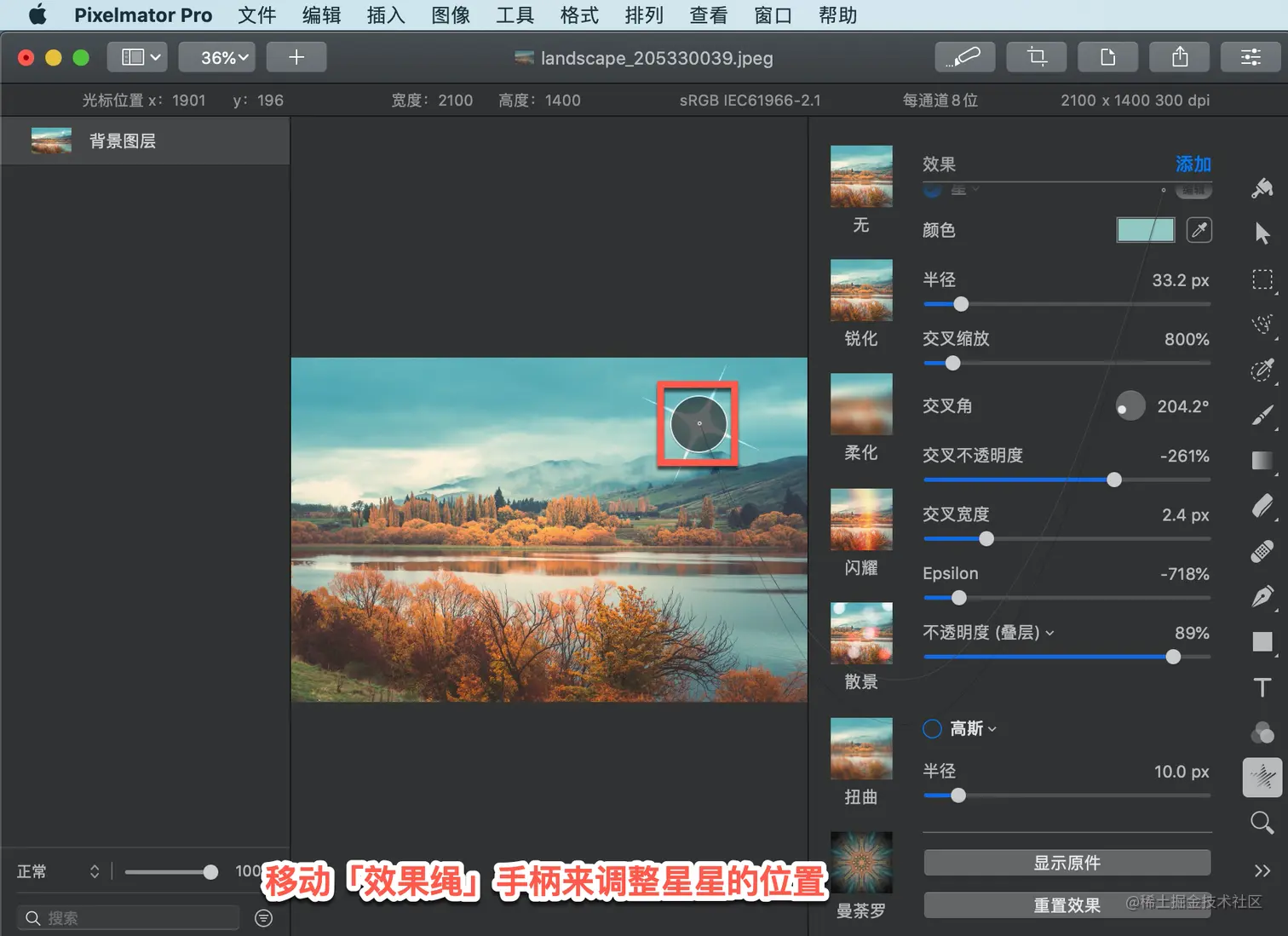Select the Repair bandage tool
1288x936 pixels.
(x=1262, y=551)
